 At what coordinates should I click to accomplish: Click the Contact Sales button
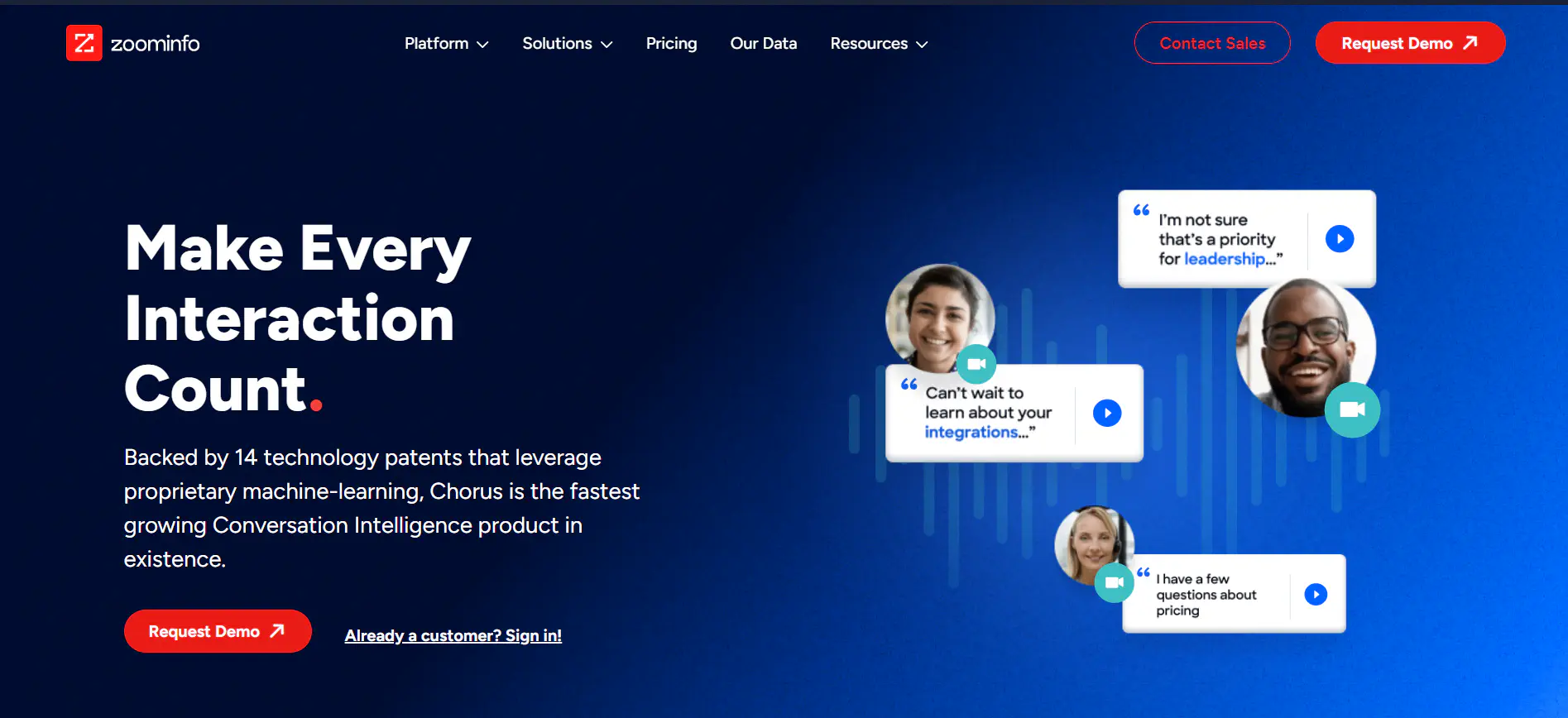tap(1212, 43)
